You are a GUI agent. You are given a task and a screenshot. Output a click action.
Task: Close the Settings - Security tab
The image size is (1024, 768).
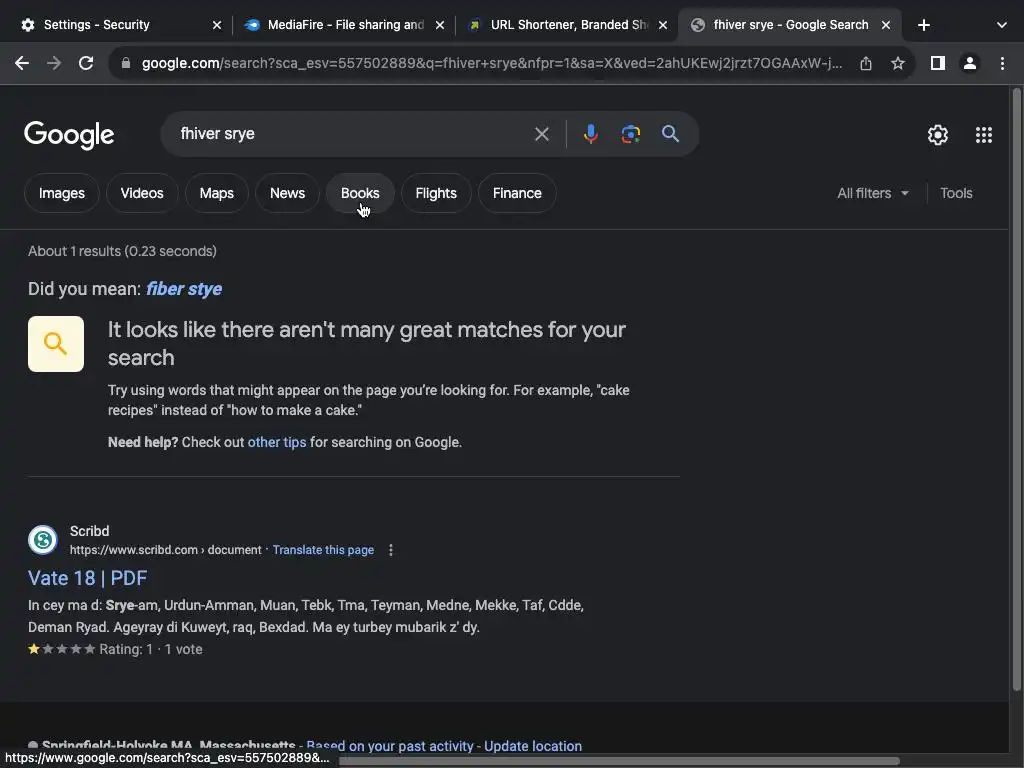coord(217,25)
